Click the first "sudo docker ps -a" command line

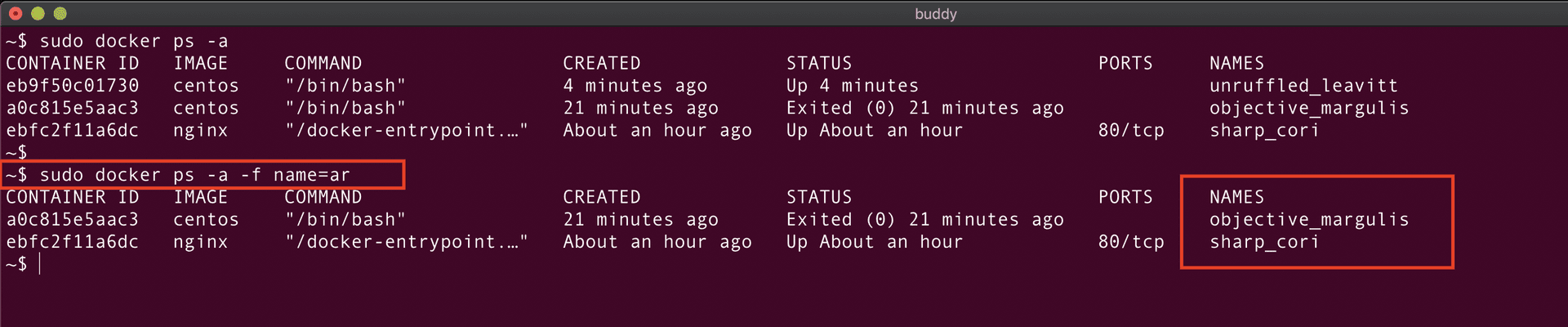click(133, 41)
